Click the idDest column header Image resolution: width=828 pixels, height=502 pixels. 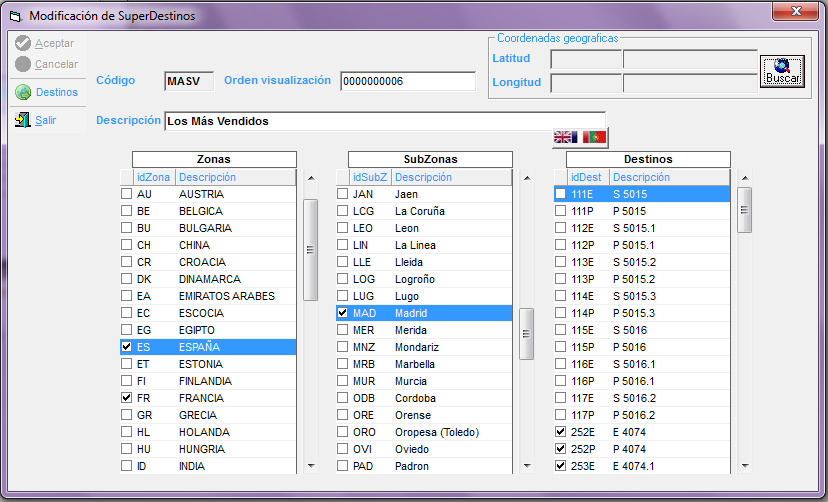click(588, 177)
